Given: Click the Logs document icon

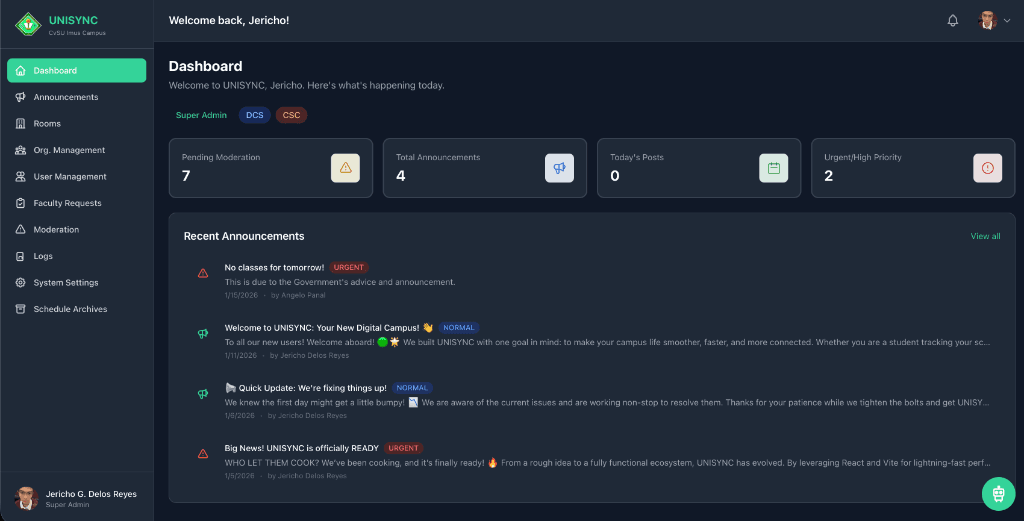Looking at the screenshot, I should click(x=20, y=256).
